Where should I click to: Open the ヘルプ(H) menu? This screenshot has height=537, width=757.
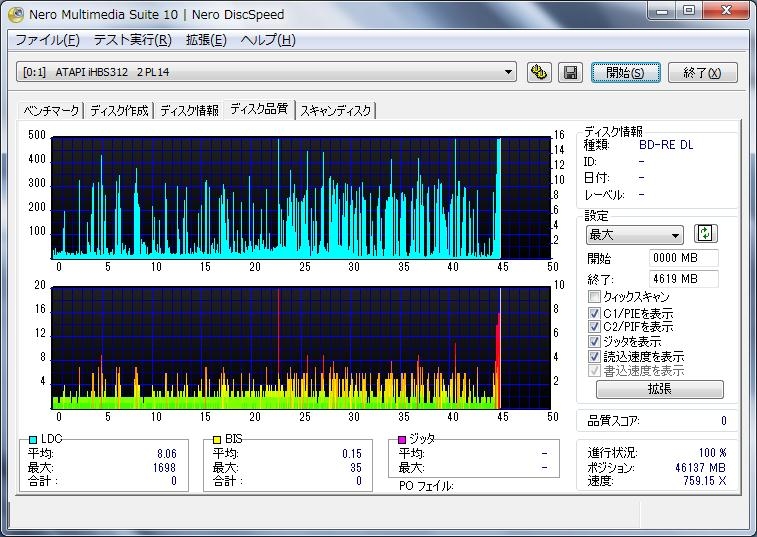(x=268, y=40)
